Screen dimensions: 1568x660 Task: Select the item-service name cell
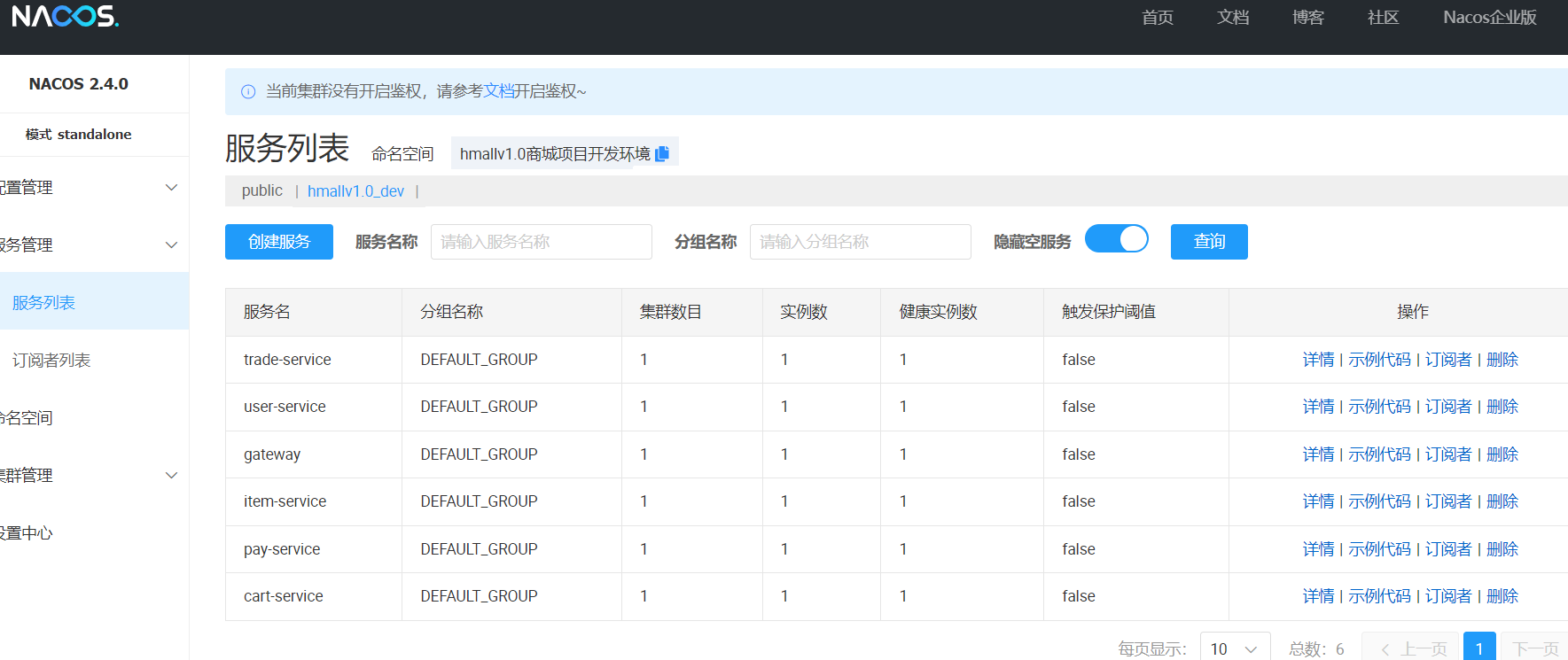(314, 501)
